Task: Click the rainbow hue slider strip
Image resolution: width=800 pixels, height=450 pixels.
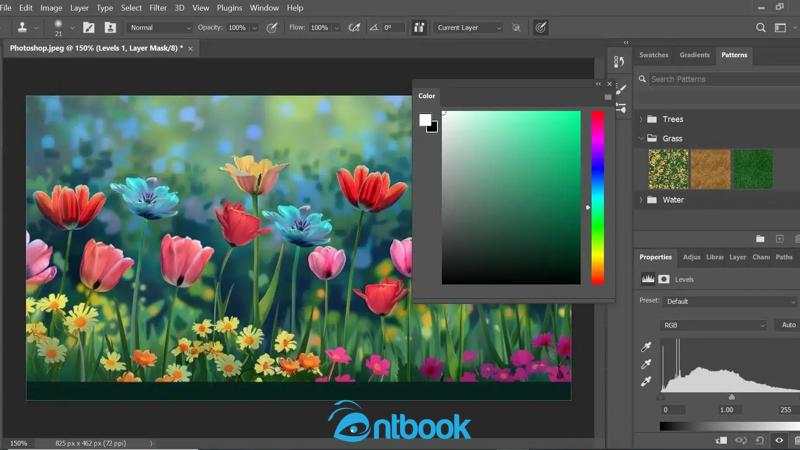Action: coord(597,197)
